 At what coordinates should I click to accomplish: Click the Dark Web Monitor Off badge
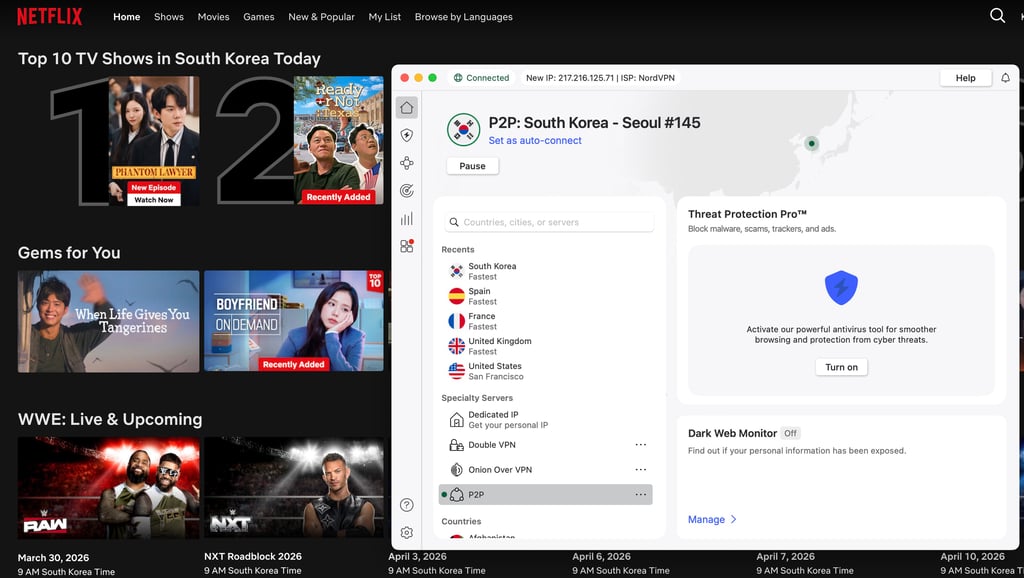tap(790, 433)
